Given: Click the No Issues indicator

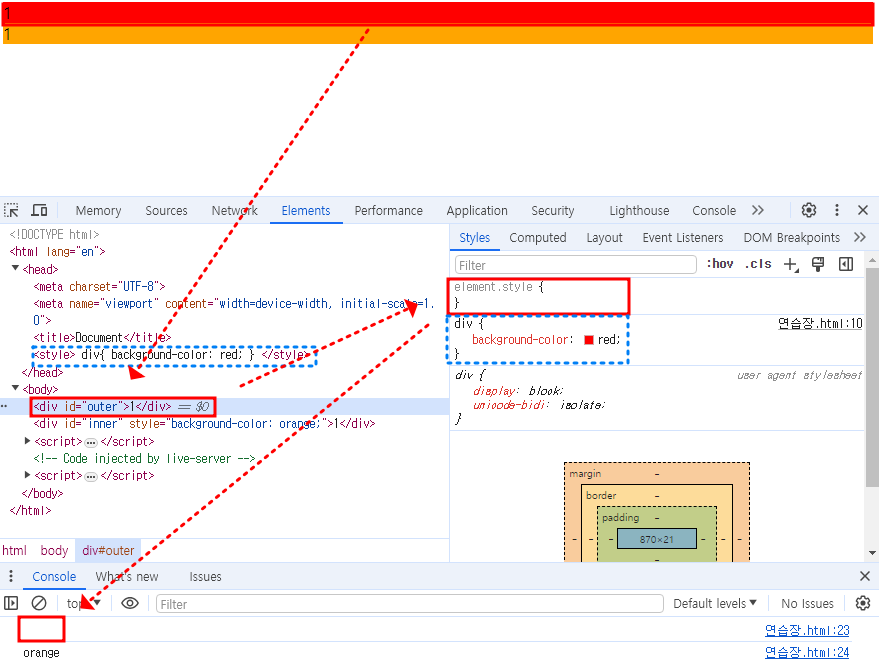Looking at the screenshot, I should tap(807, 603).
